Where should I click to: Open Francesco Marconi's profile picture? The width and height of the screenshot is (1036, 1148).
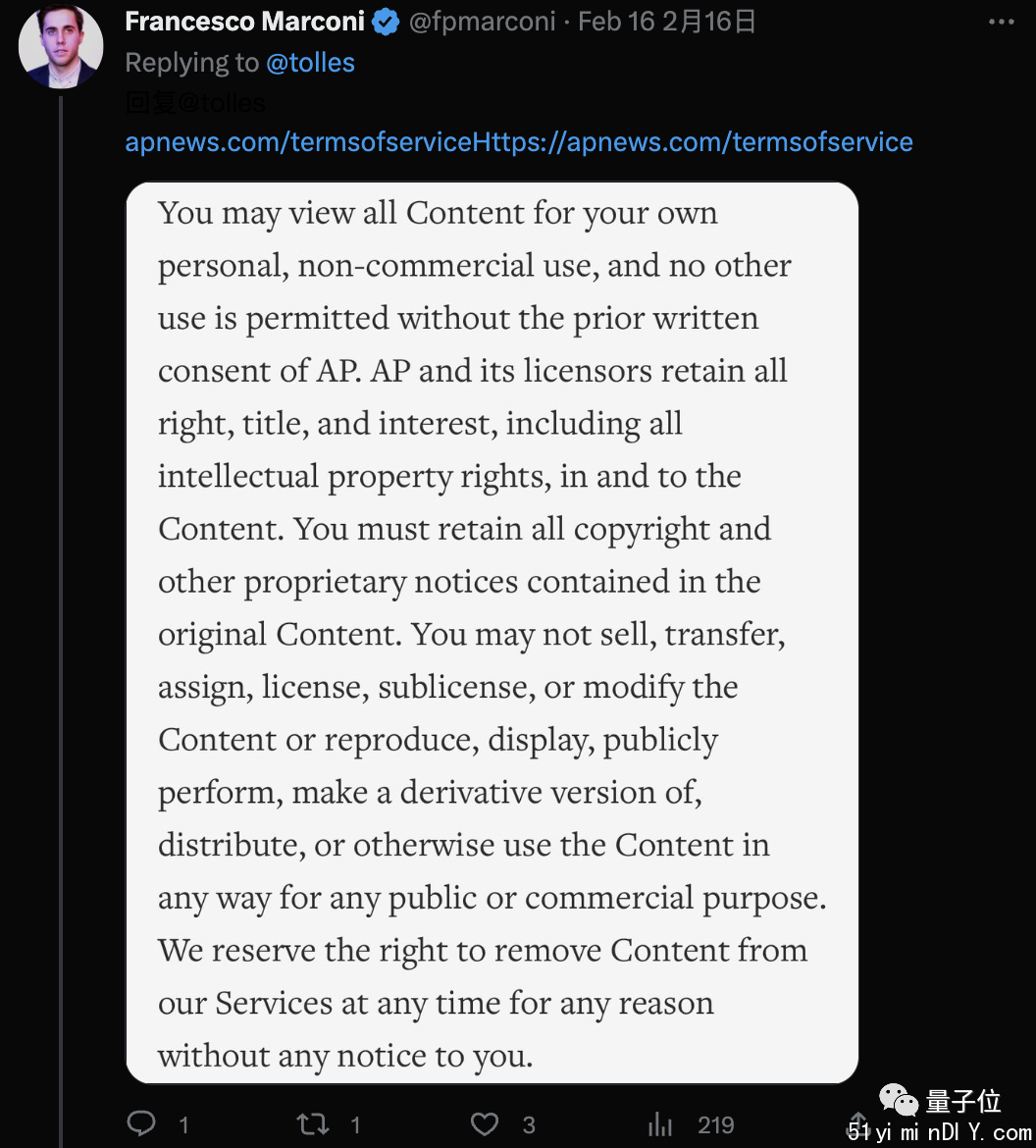click(61, 45)
